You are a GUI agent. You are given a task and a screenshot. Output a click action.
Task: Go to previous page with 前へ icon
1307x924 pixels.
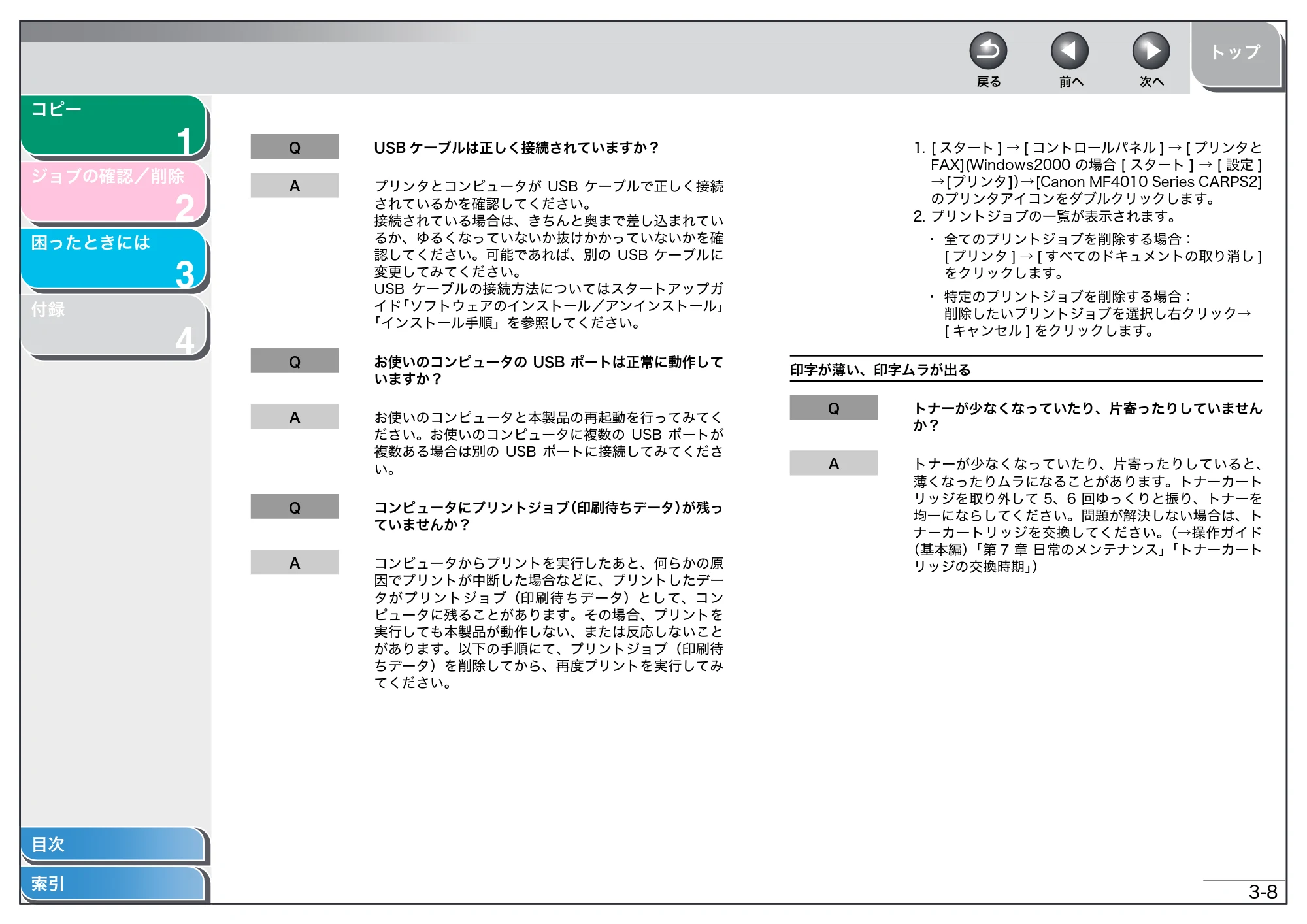(x=1070, y=51)
